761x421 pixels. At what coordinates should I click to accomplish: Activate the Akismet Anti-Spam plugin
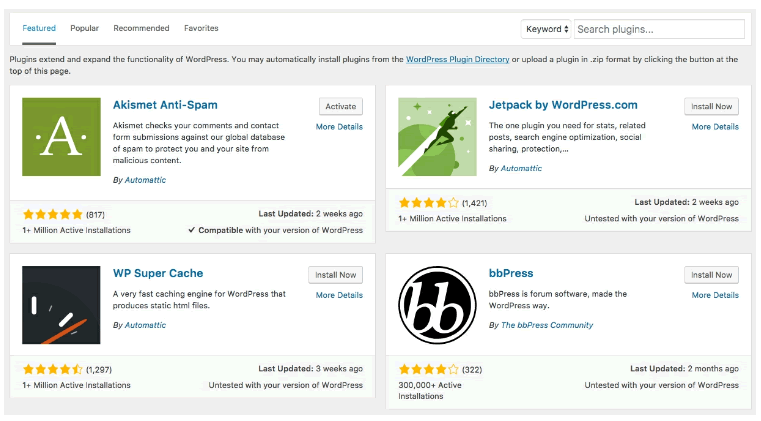(341, 106)
